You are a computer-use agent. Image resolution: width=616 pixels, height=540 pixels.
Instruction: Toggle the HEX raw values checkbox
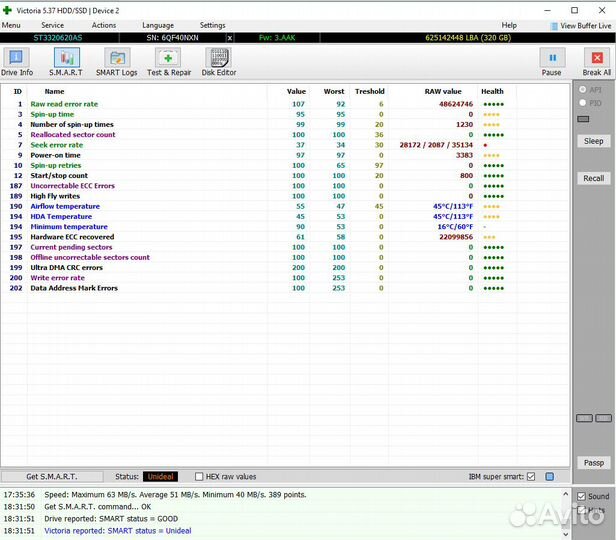tap(198, 477)
